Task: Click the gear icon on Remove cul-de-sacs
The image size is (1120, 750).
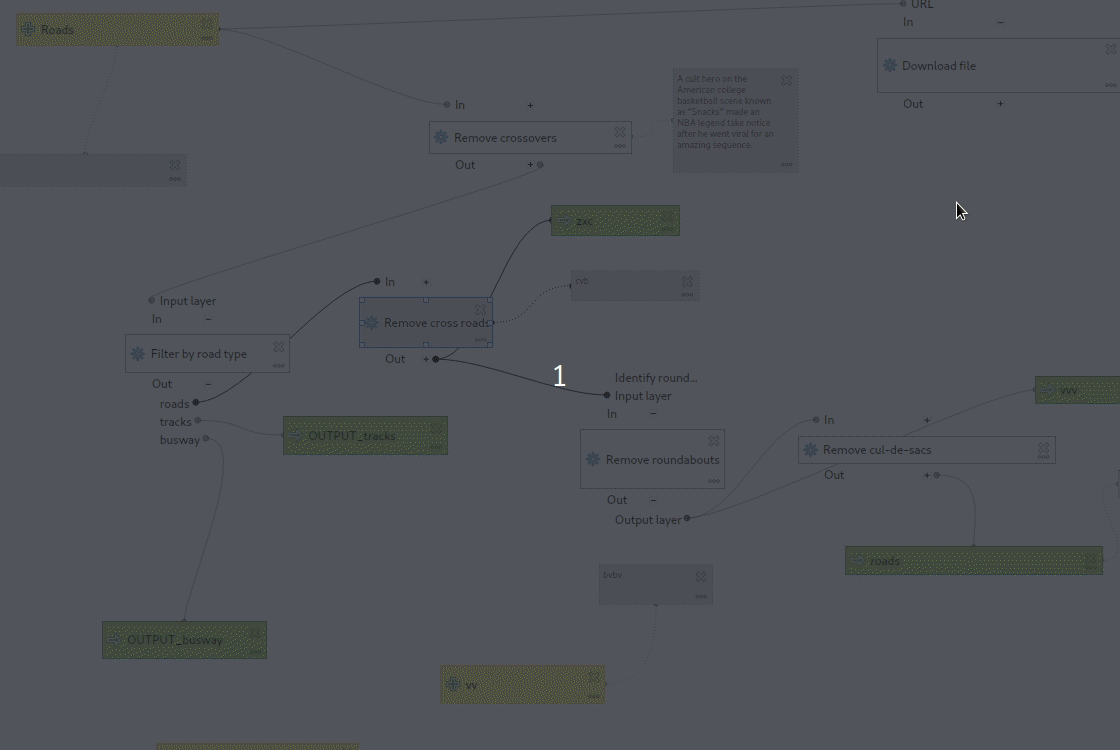Action: pos(809,450)
